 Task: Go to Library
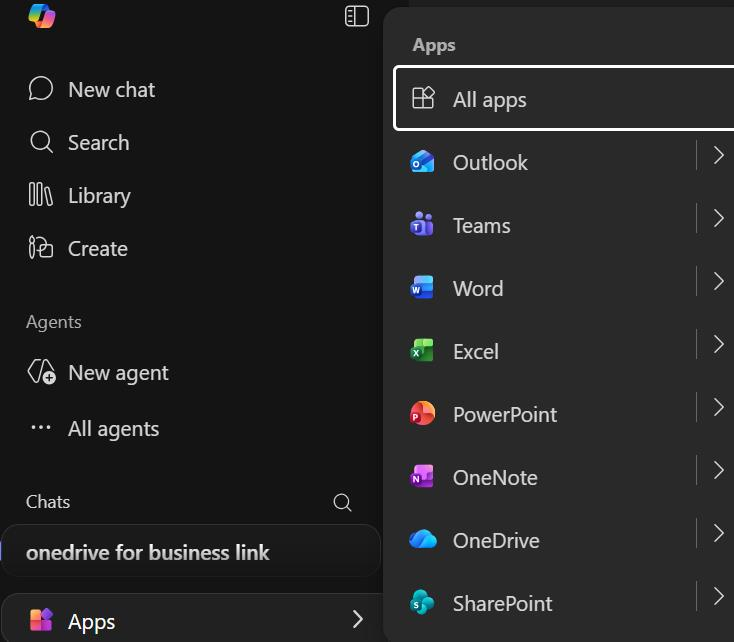(99, 196)
